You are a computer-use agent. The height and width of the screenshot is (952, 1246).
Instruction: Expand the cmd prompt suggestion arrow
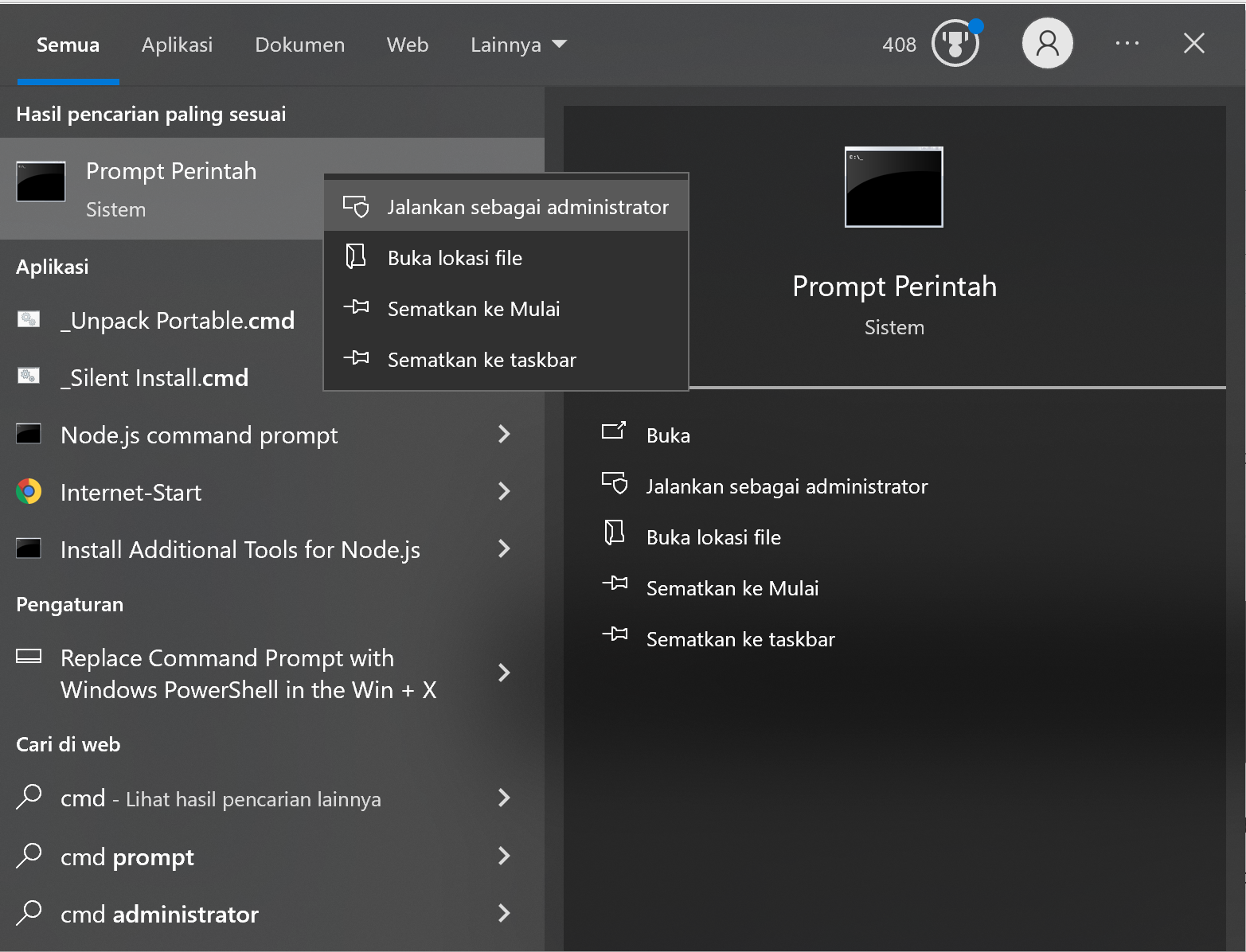click(504, 856)
